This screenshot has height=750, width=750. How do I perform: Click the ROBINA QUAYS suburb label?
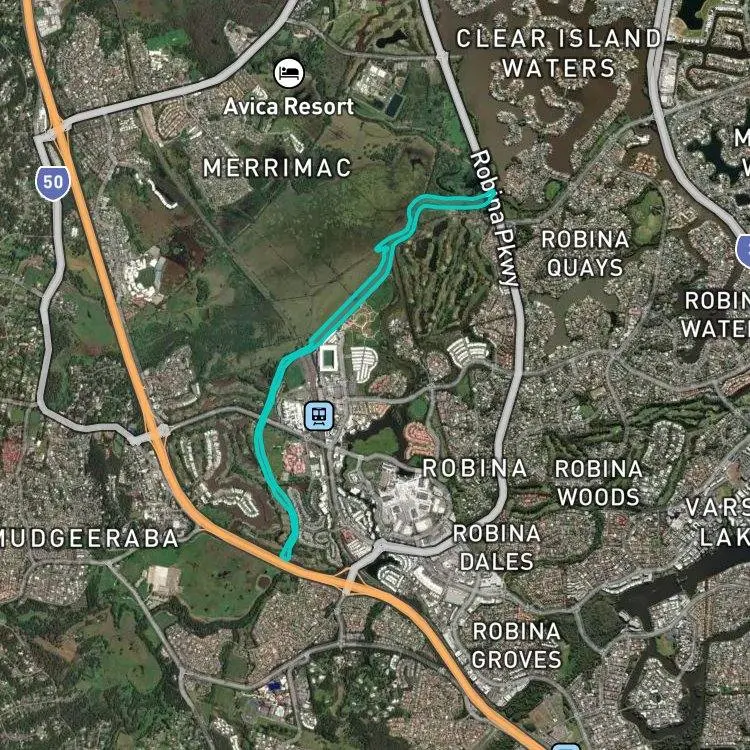pos(585,253)
